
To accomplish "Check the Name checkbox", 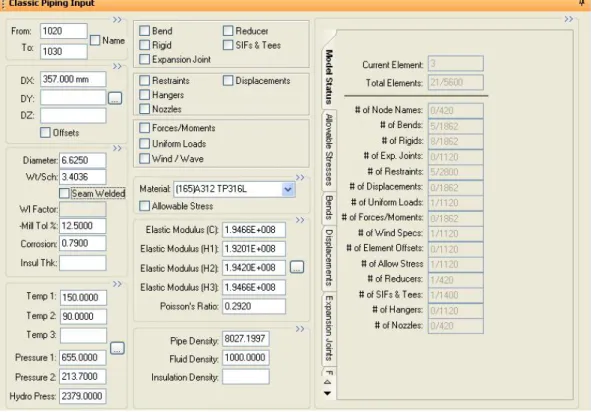I will tap(95, 40).
